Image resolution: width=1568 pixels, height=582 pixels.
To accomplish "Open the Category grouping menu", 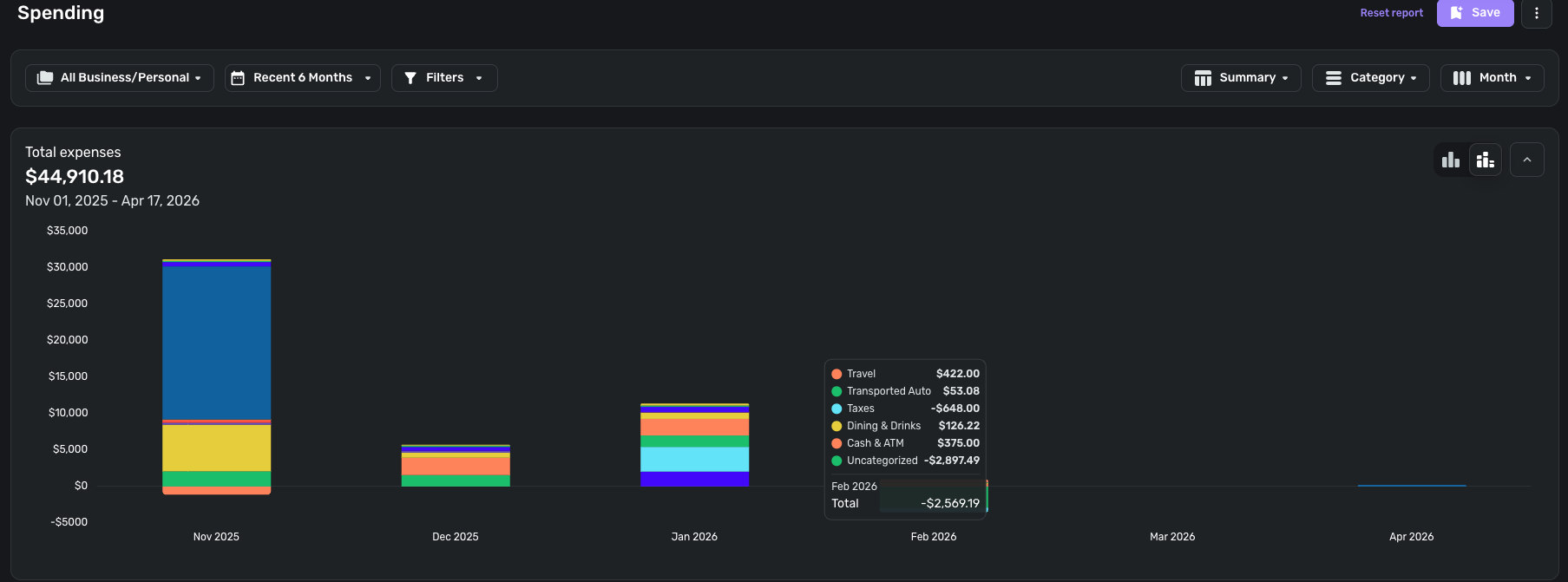I will point(1371,78).
